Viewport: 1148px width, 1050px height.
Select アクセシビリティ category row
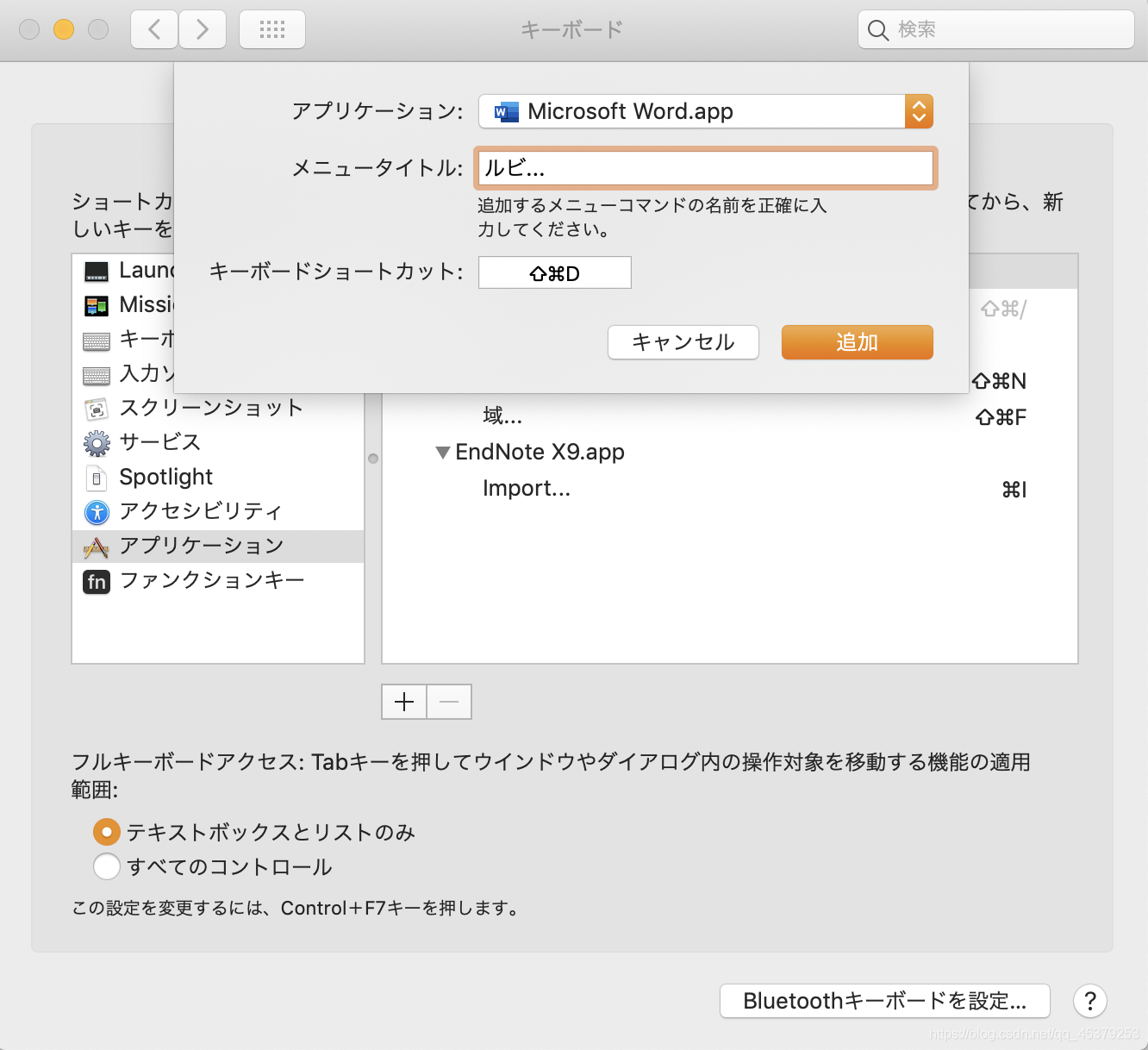[x=218, y=512]
